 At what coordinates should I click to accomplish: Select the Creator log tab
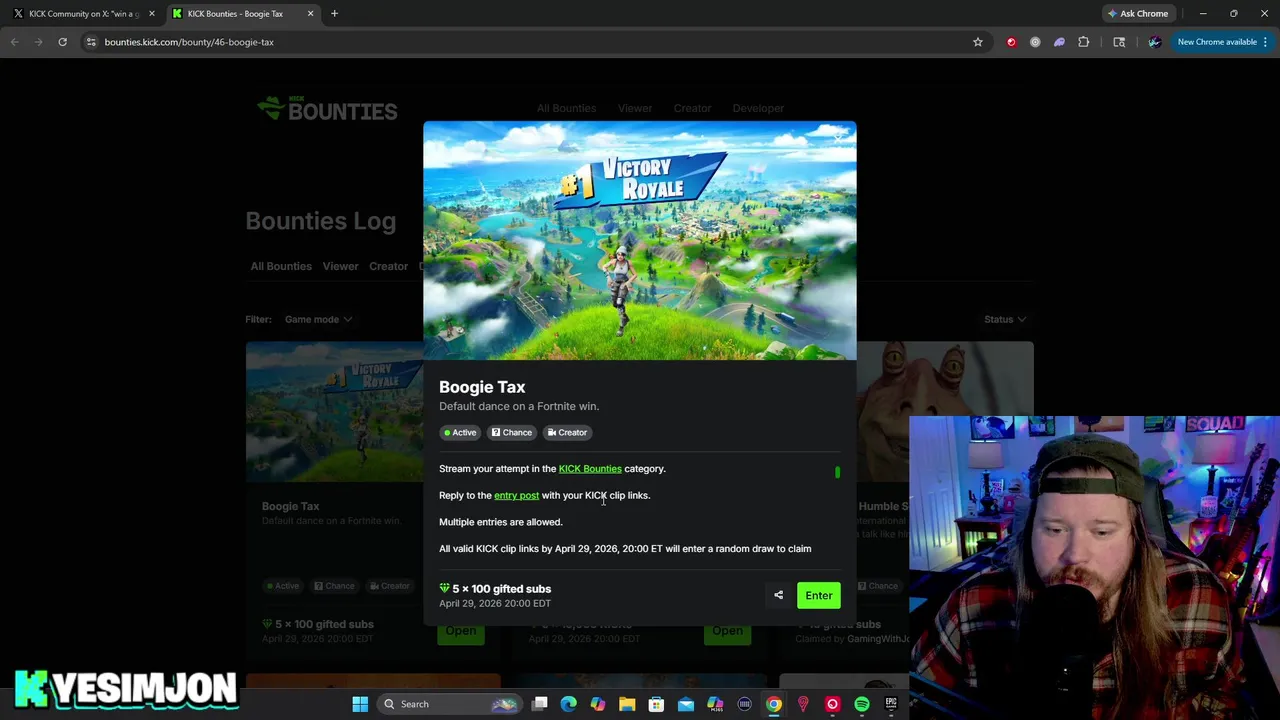388,266
